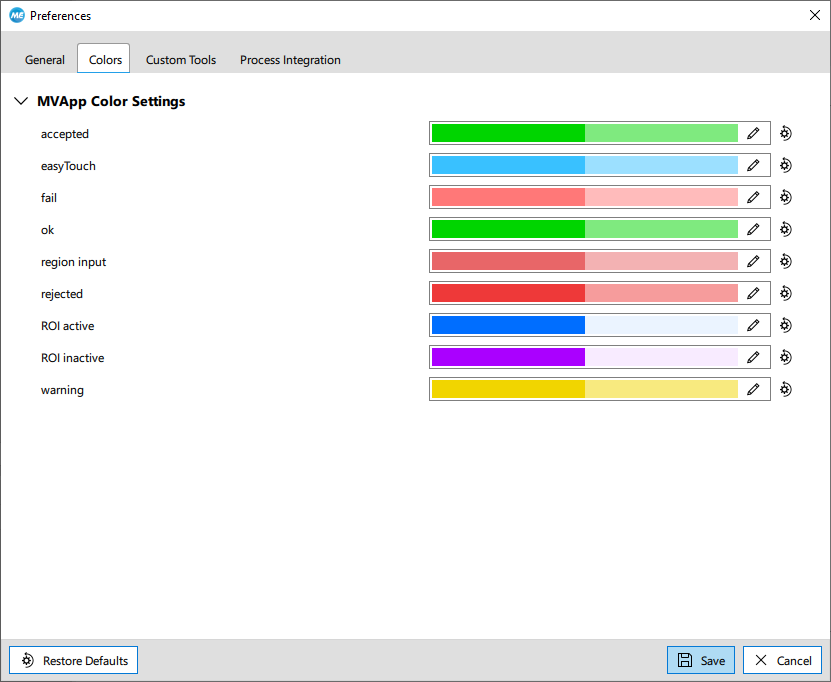Screen dimensions: 831x682
Task: Select the purple ROI inactive swatch
Action: (508, 357)
